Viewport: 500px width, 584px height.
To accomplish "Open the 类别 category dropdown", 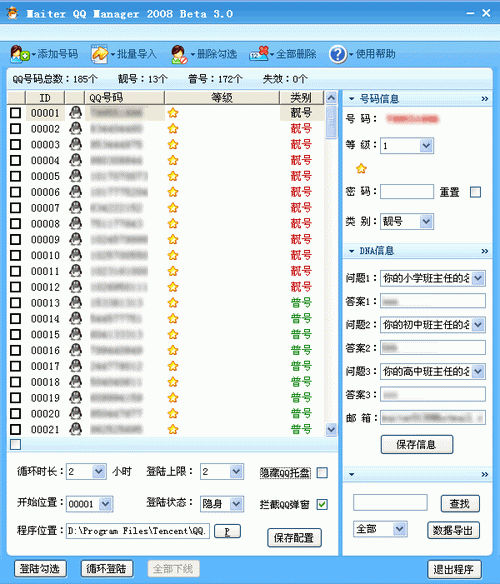I will (426, 222).
